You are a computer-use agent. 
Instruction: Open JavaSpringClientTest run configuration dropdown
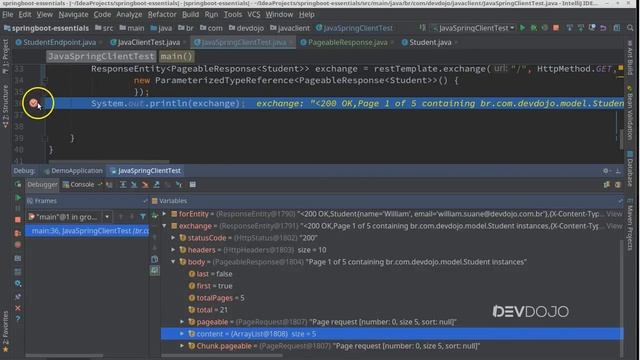(x=473, y=28)
